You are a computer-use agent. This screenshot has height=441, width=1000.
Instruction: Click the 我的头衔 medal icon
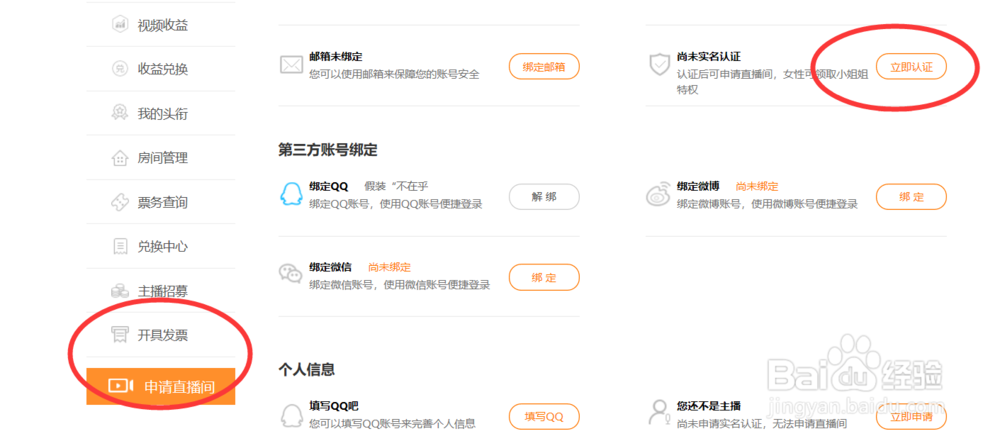coord(120,113)
